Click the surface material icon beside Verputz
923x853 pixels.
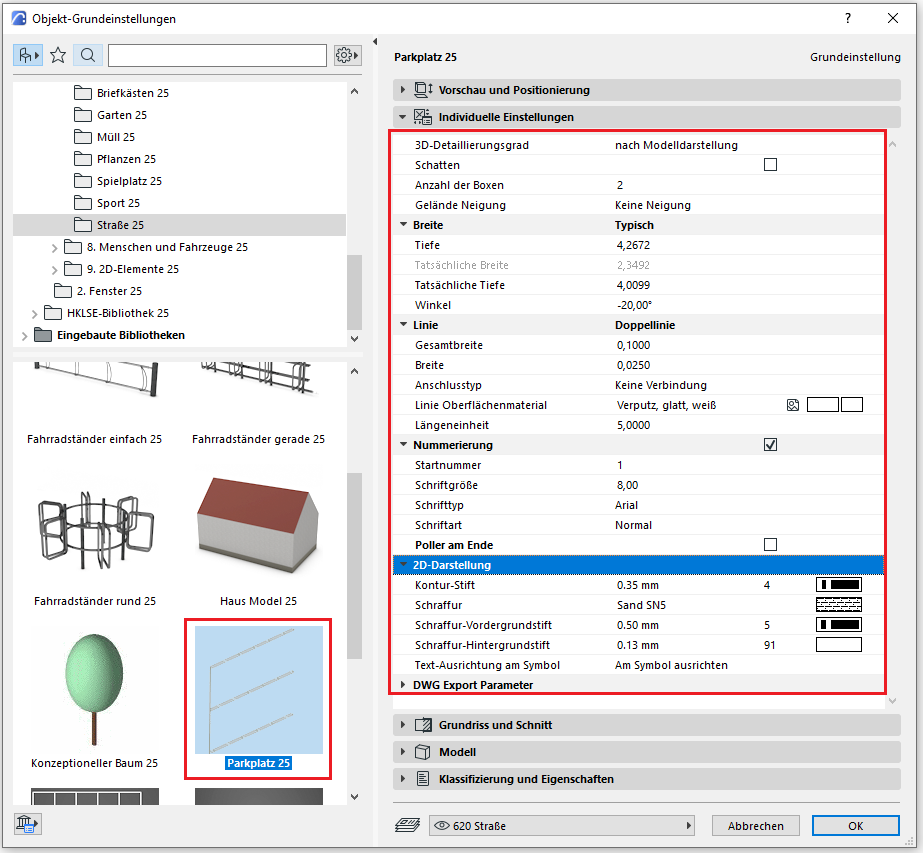point(792,405)
